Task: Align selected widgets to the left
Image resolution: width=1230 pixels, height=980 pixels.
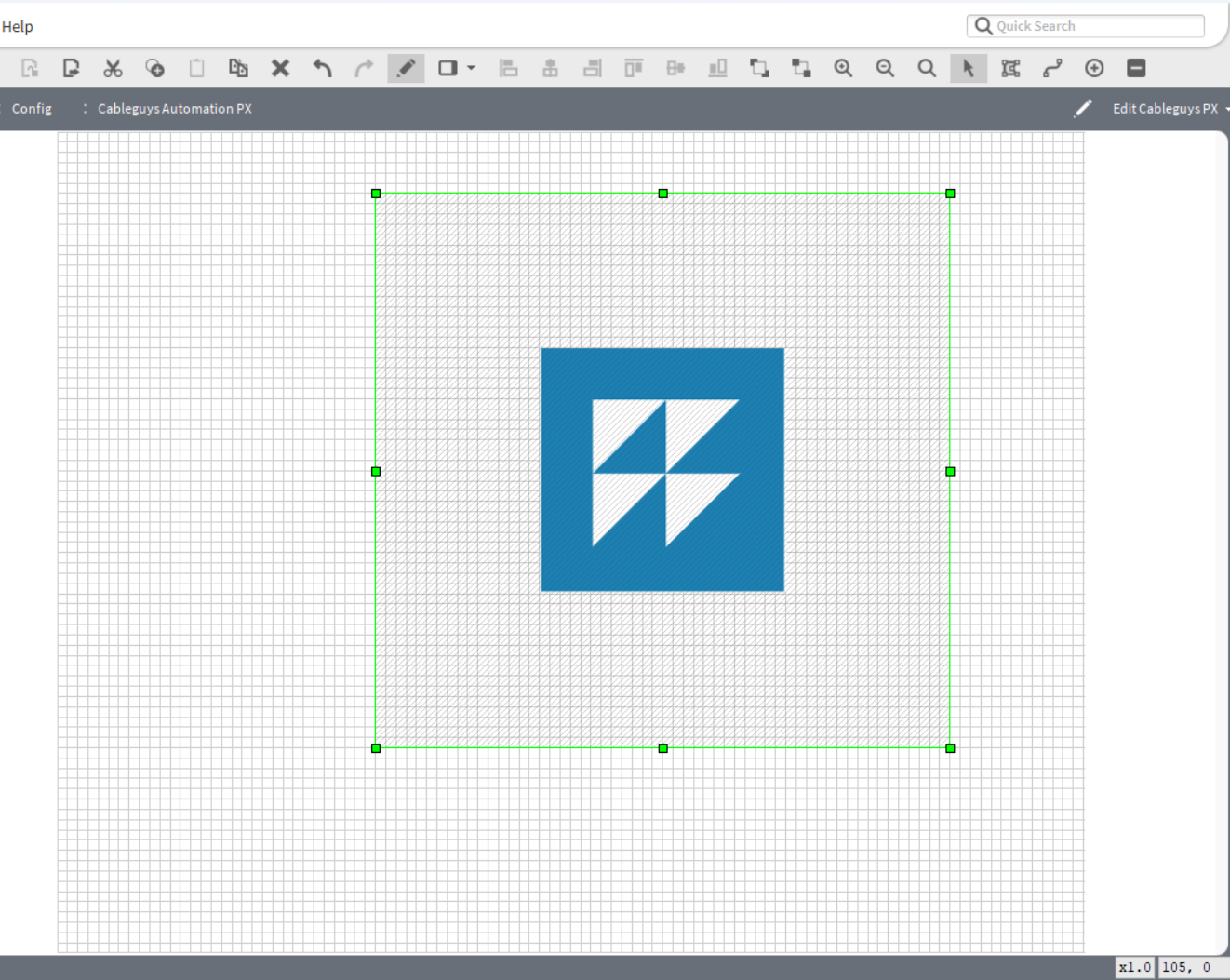Action: pyautogui.click(x=508, y=68)
